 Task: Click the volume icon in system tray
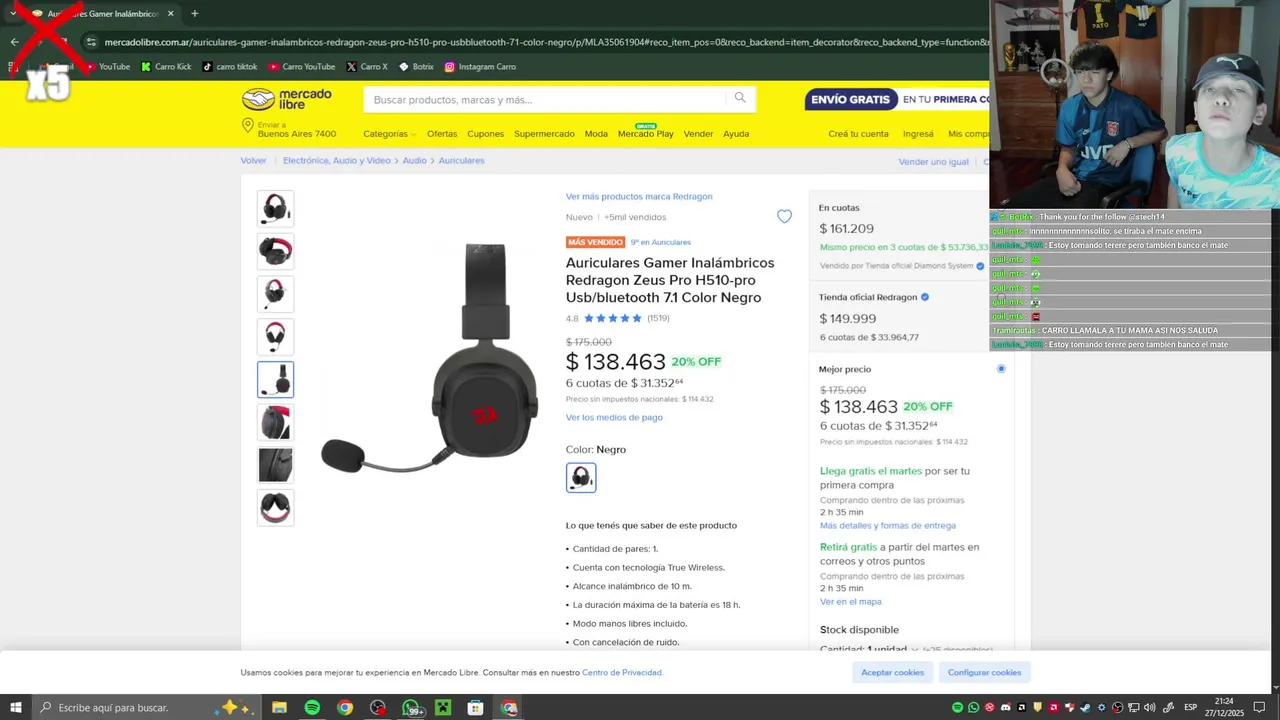tap(1150, 707)
